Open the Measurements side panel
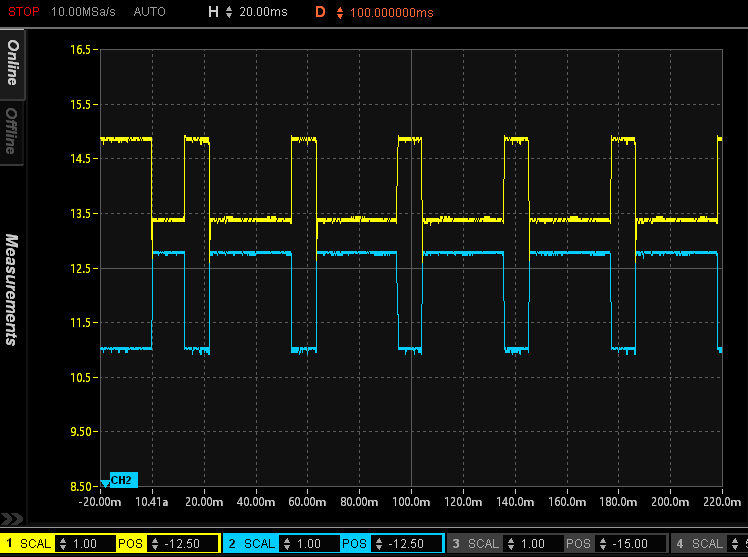The width and height of the screenshot is (748, 557). point(12,290)
